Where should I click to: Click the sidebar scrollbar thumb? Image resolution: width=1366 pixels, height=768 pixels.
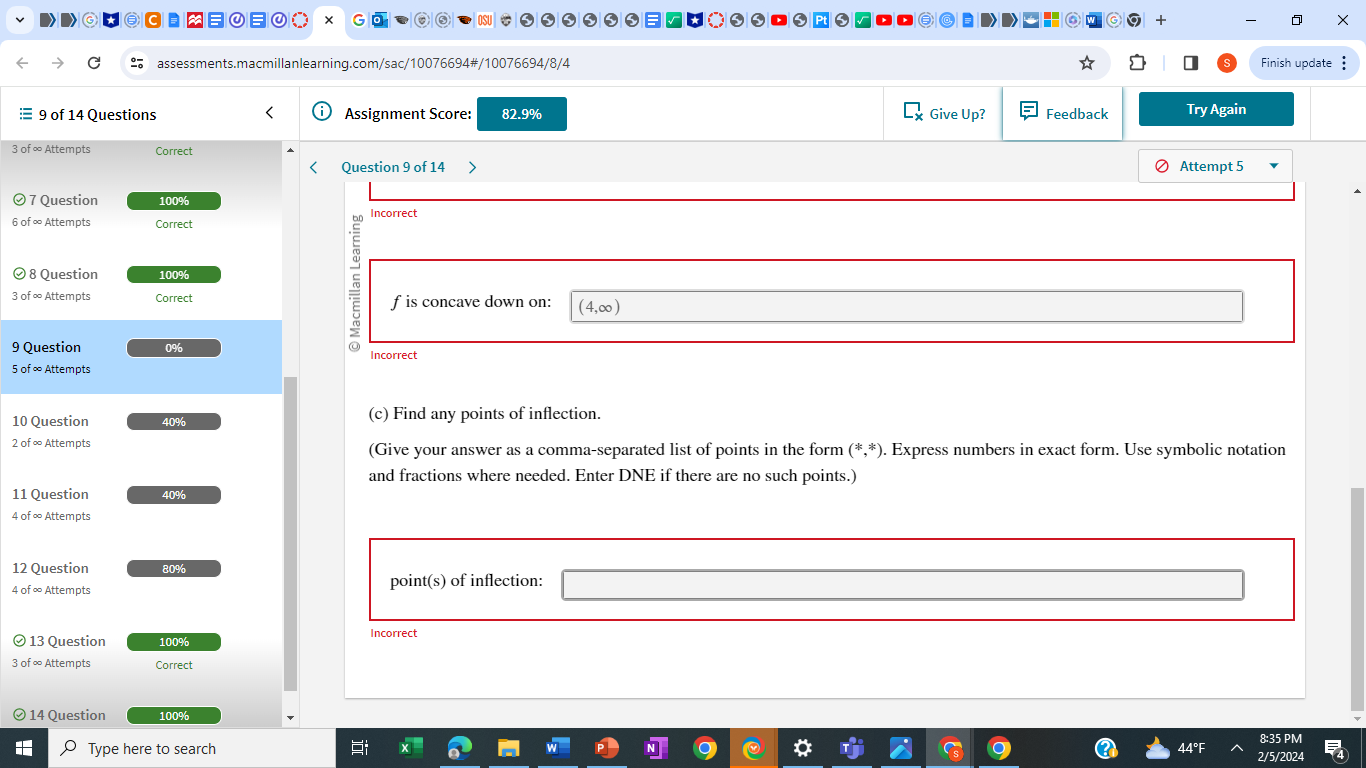click(291, 534)
